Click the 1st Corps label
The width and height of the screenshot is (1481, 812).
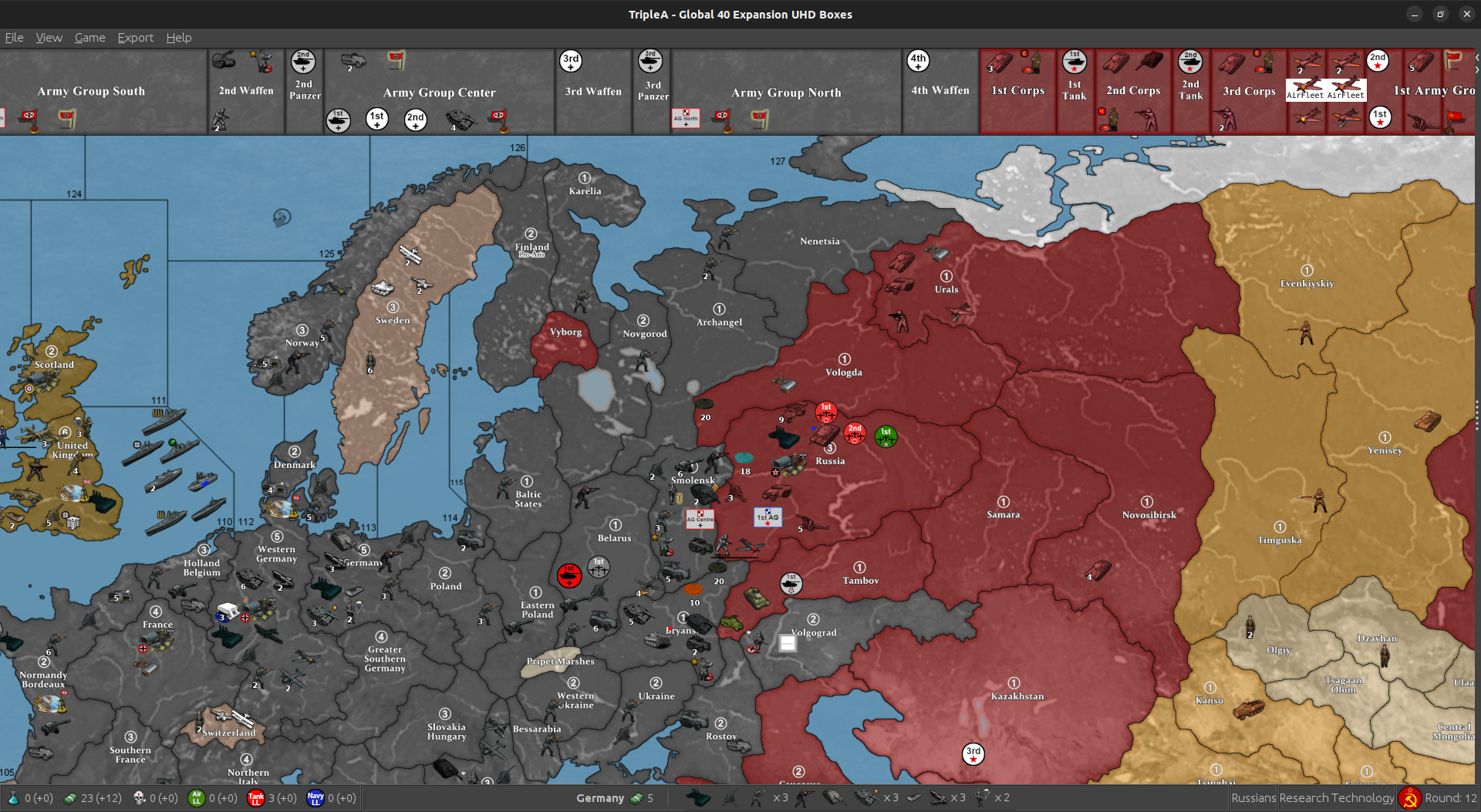[1018, 90]
